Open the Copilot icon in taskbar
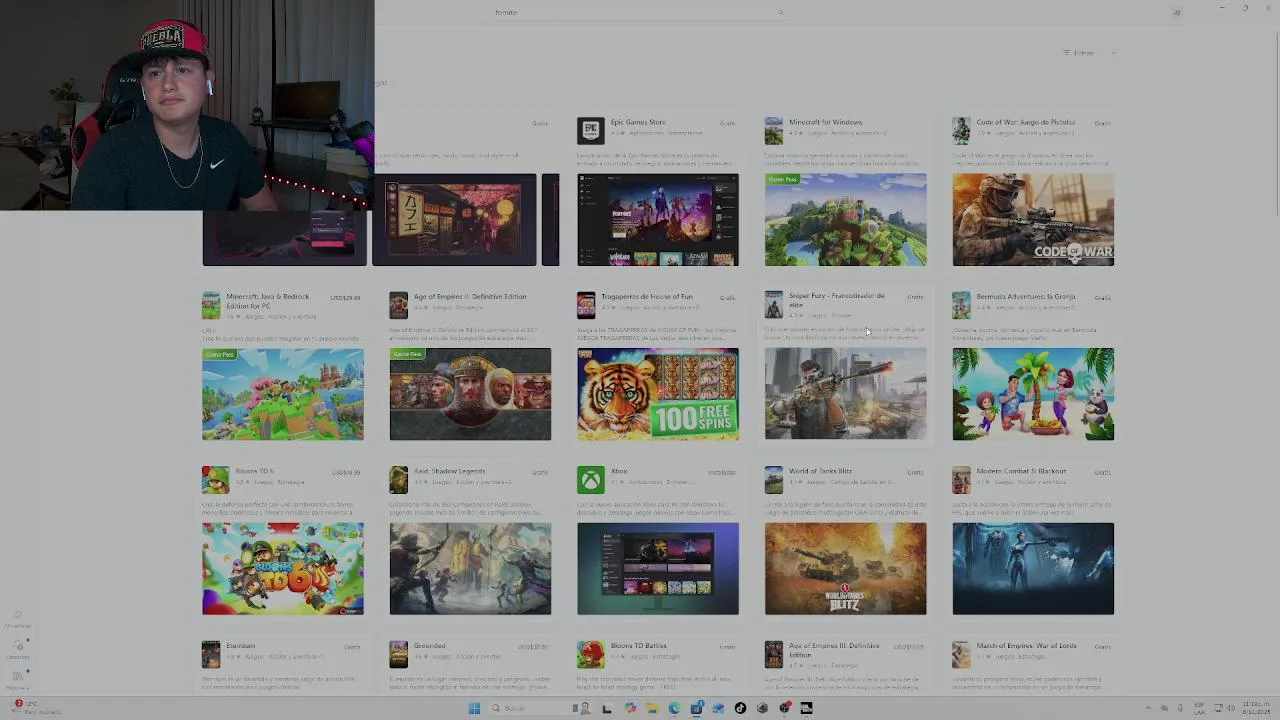This screenshot has width=1280, height=720. (630, 708)
